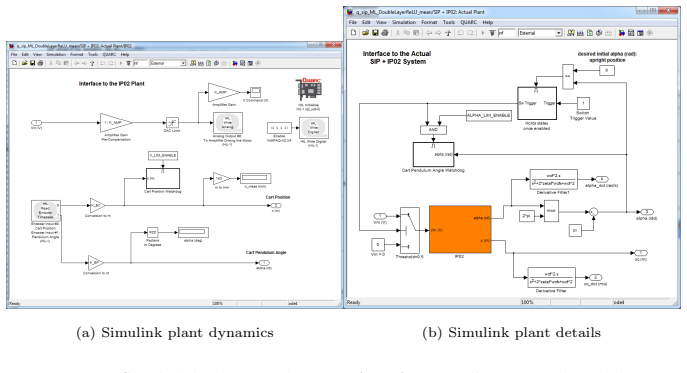Select the Cart Pendulum Angle Watchdog block
The width and height of the screenshot is (687, 373).
(433, 154)
